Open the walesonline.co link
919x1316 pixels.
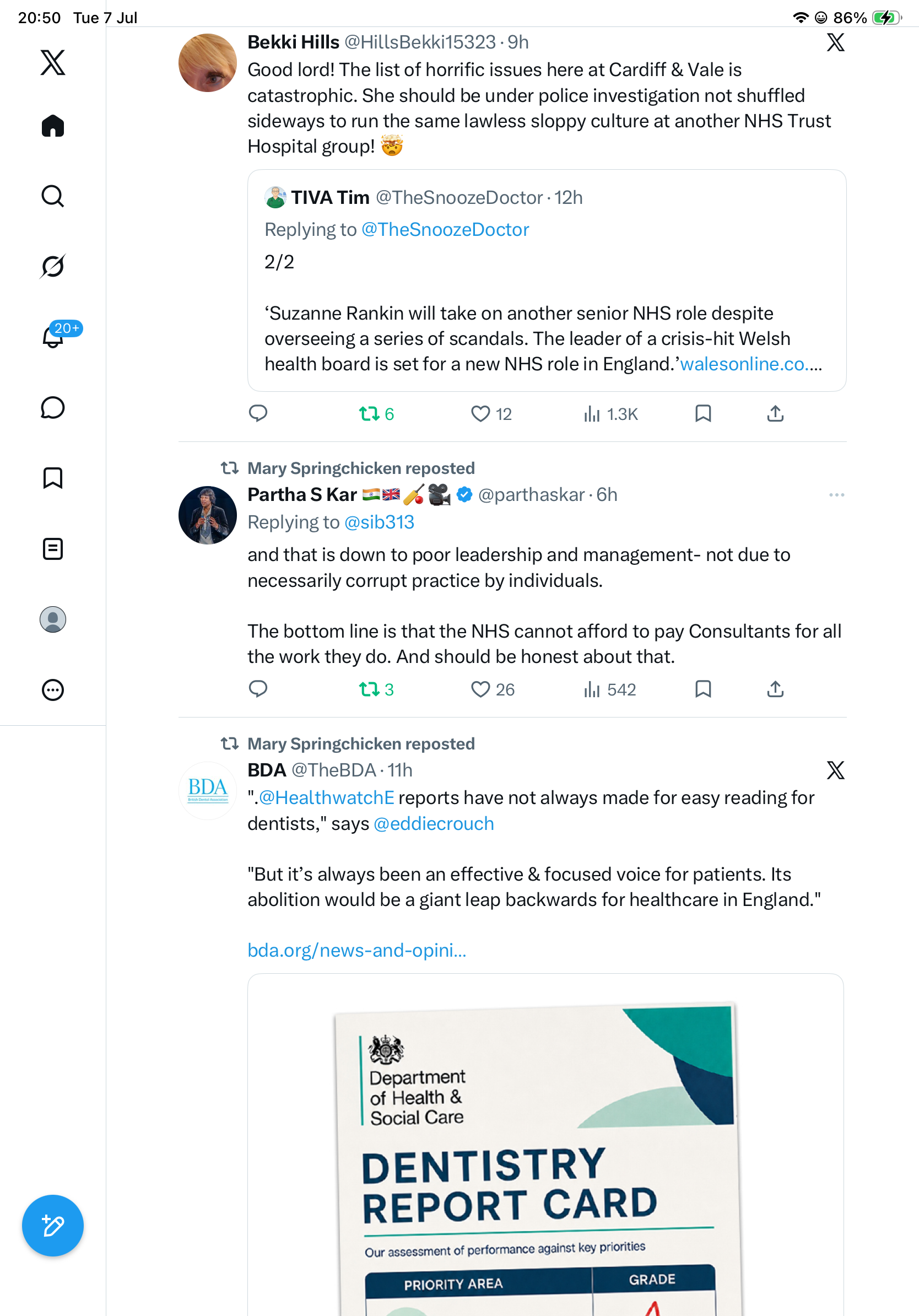pos(750,364)
